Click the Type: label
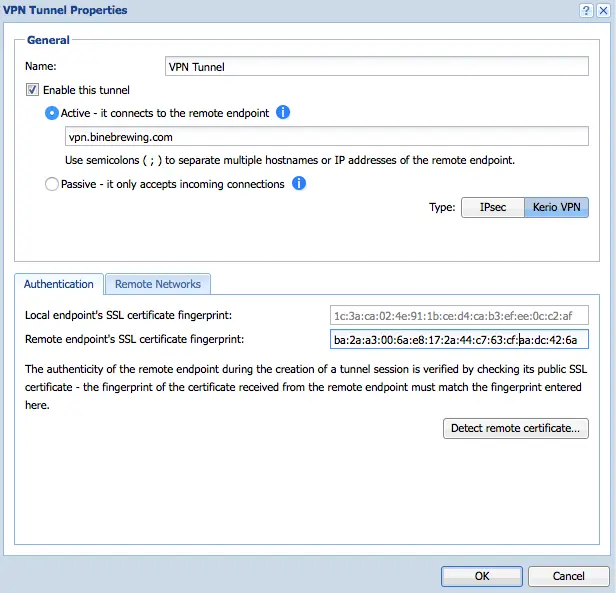 pyautogui.click(x=442, y=207)
